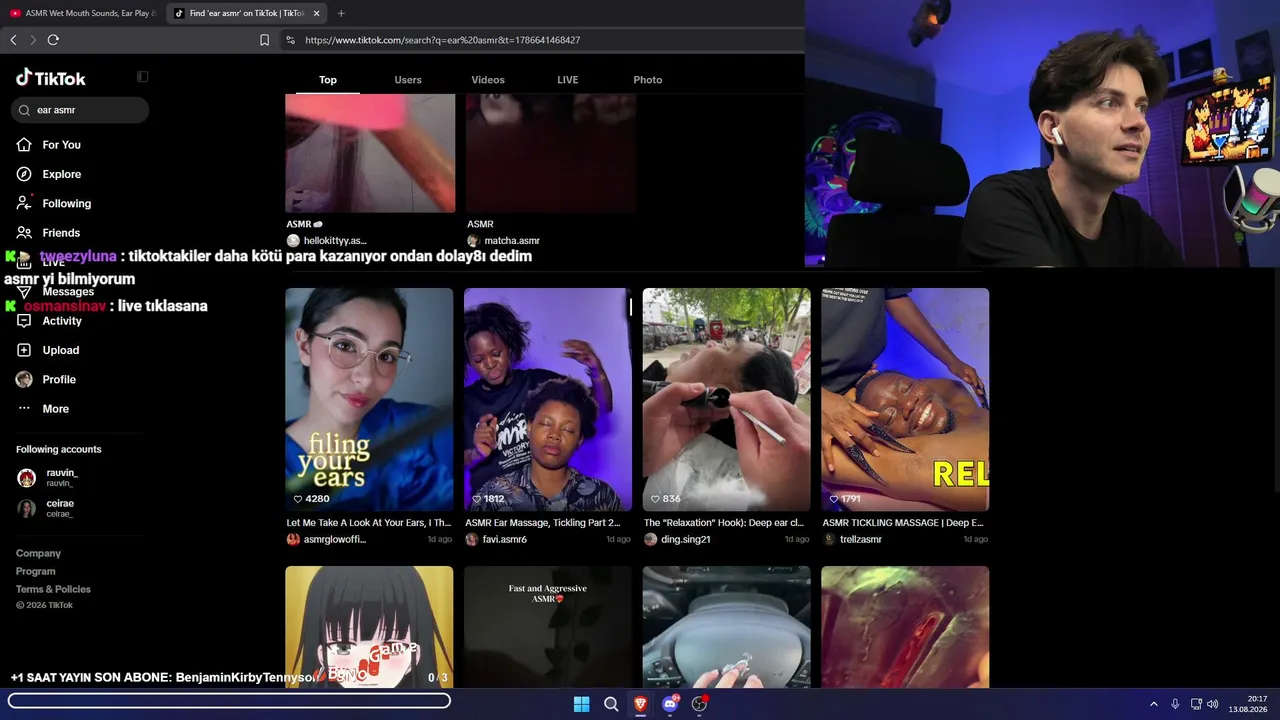Switch to the Photo tab
1280x720 pixels.
tap(648, 80)
